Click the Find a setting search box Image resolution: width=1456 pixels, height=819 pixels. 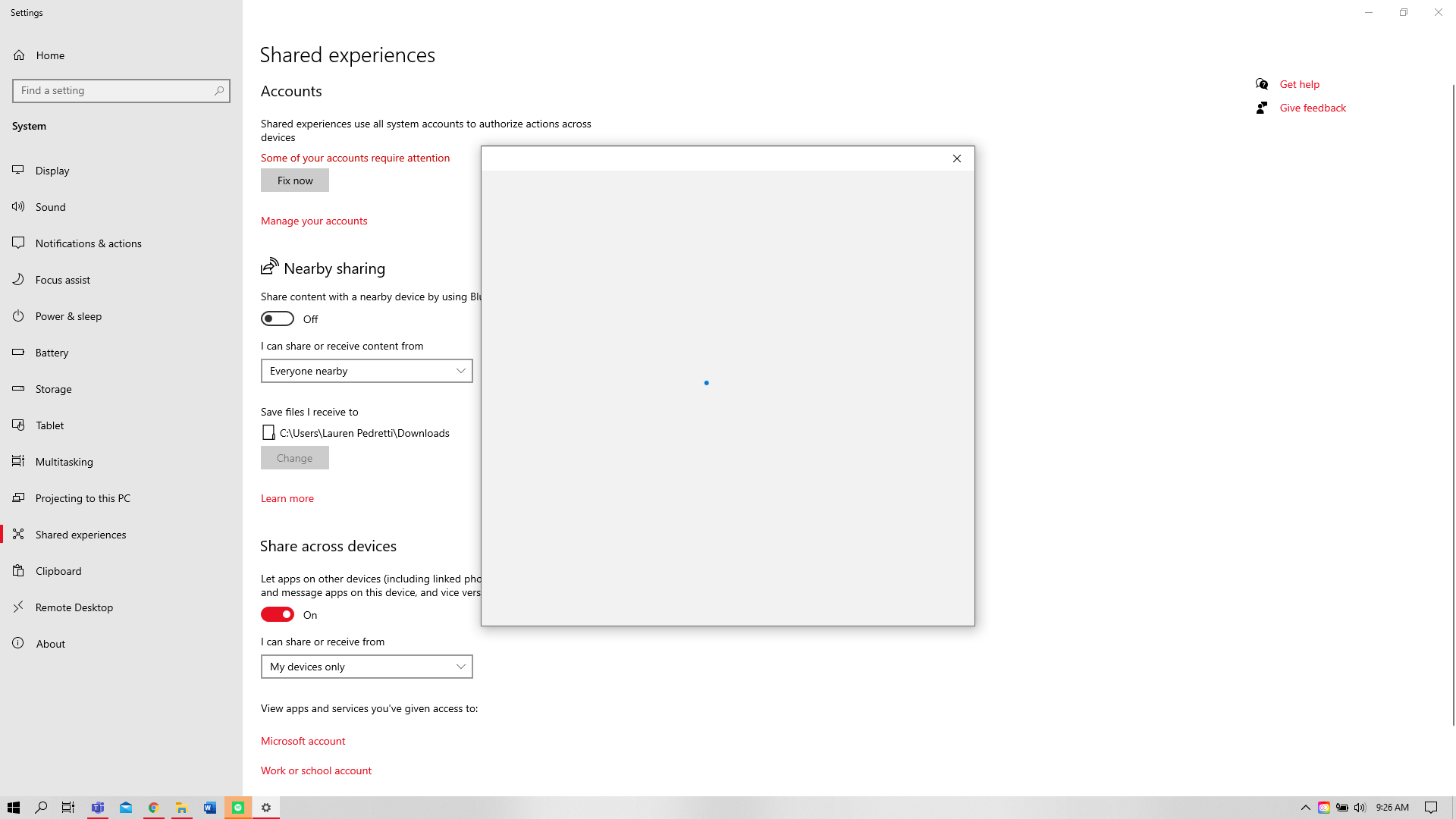click(114, 90)
